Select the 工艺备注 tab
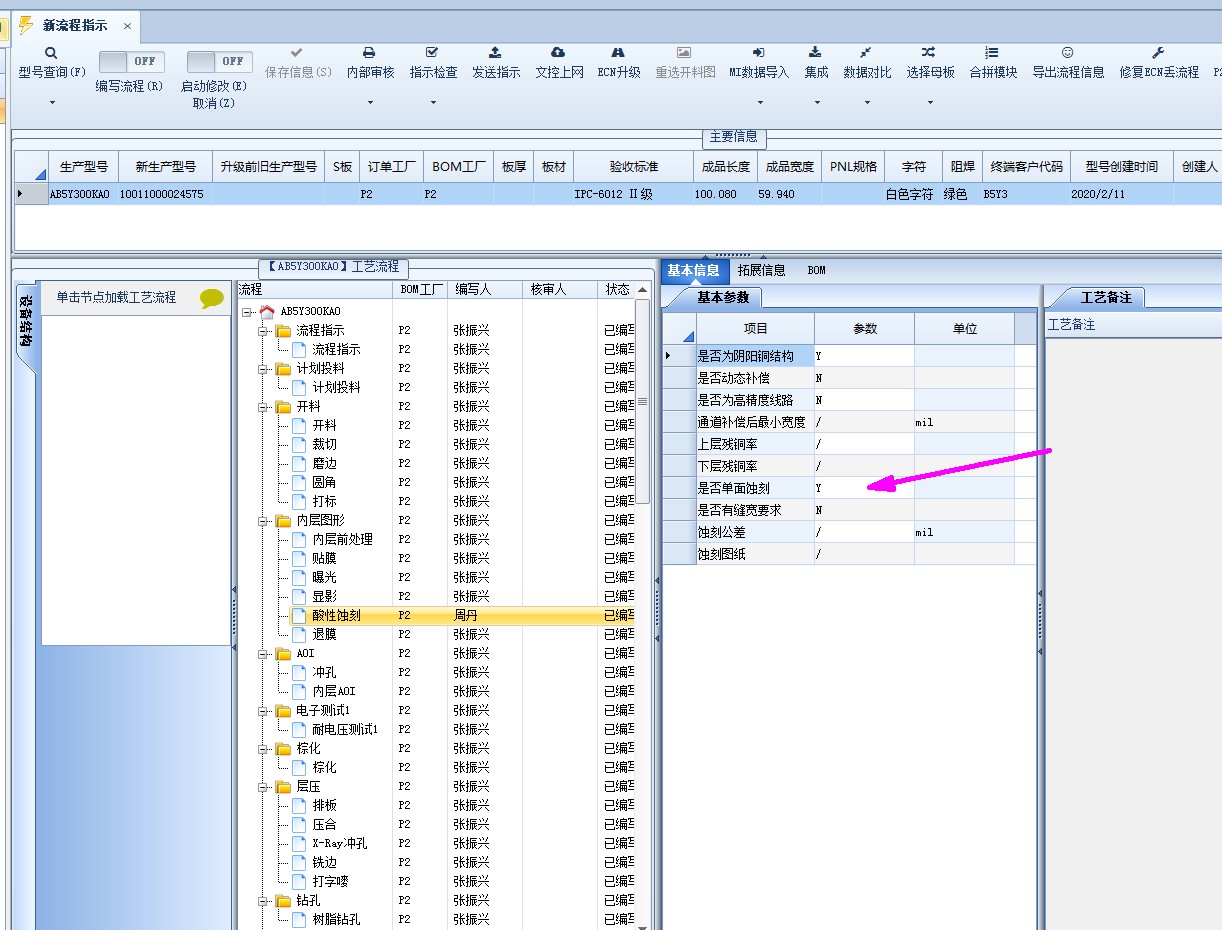 (1106, 297)
